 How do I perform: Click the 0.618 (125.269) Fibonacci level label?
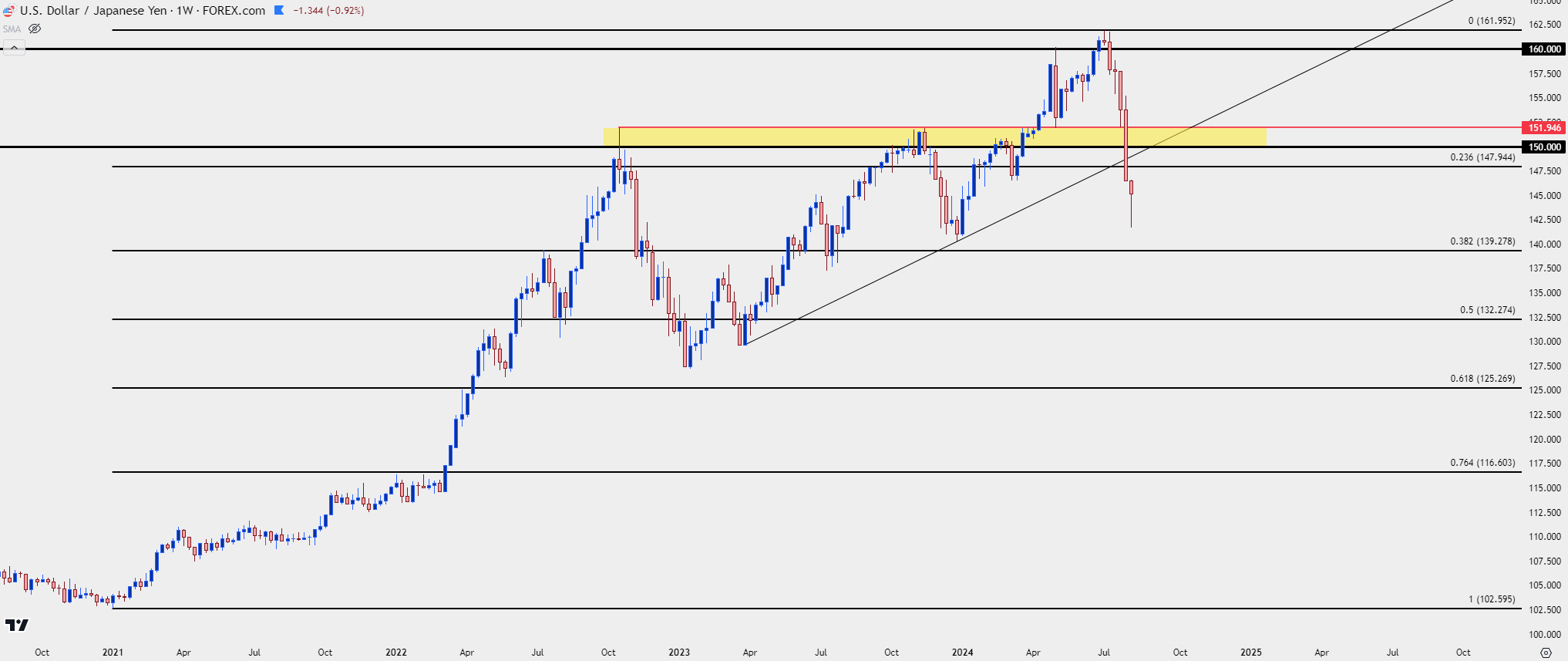[x=1482, y=379]
